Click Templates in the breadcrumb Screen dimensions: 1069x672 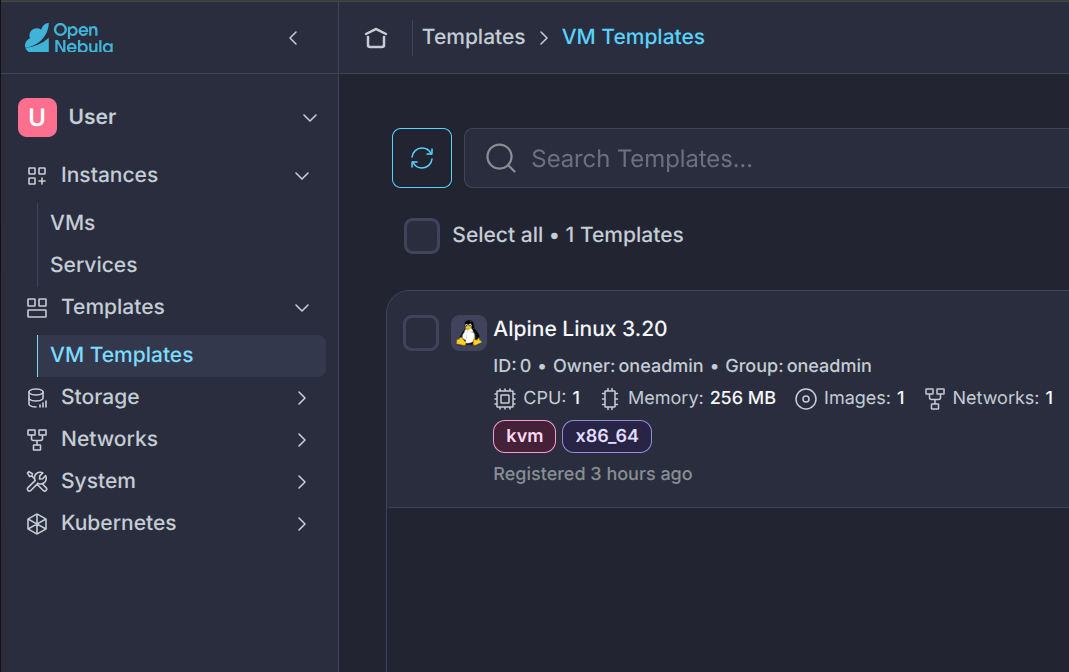tap(474, 37)
